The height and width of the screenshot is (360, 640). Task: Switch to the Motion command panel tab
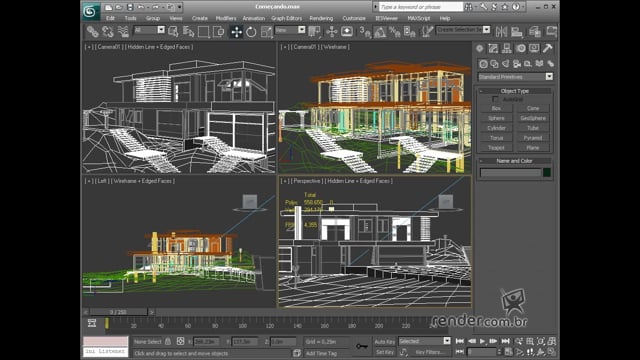pyautogui.click(x=520, y=49)
